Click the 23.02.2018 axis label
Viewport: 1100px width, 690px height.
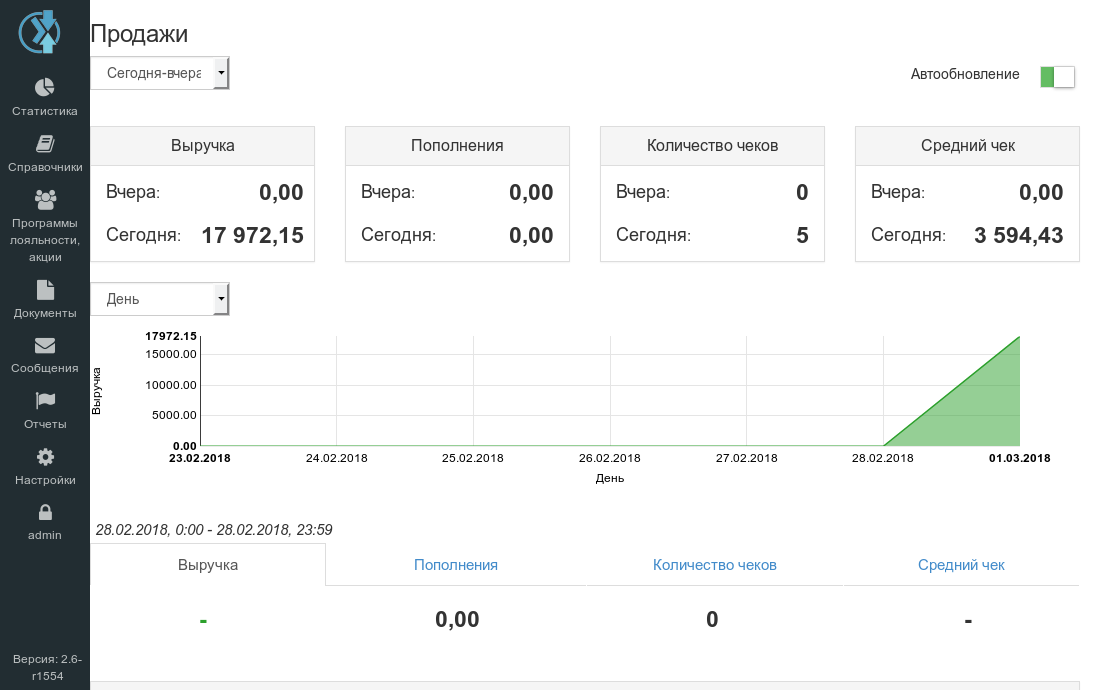(x=200, y=458)
